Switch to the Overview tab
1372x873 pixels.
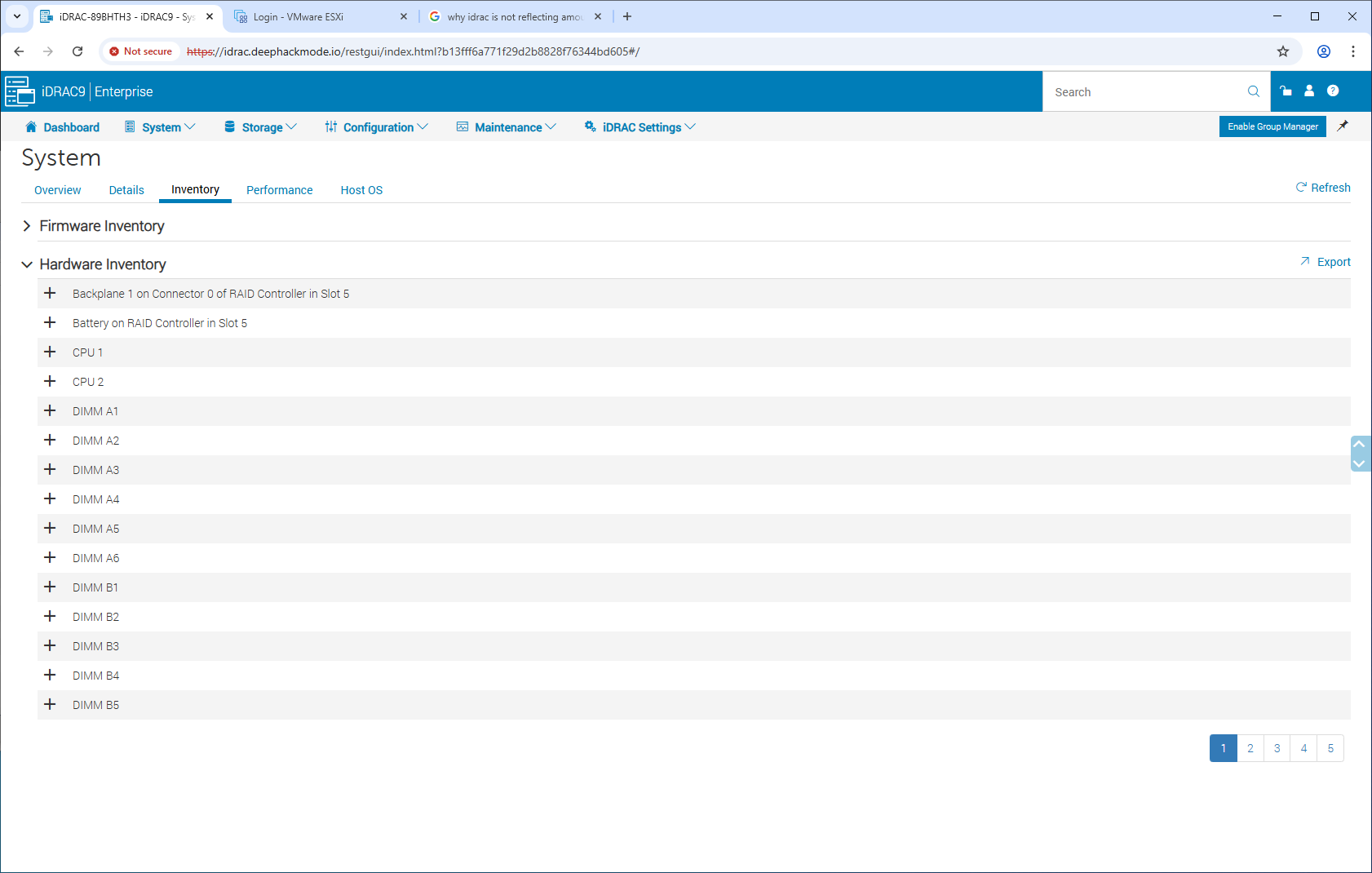tap(57, 190)
